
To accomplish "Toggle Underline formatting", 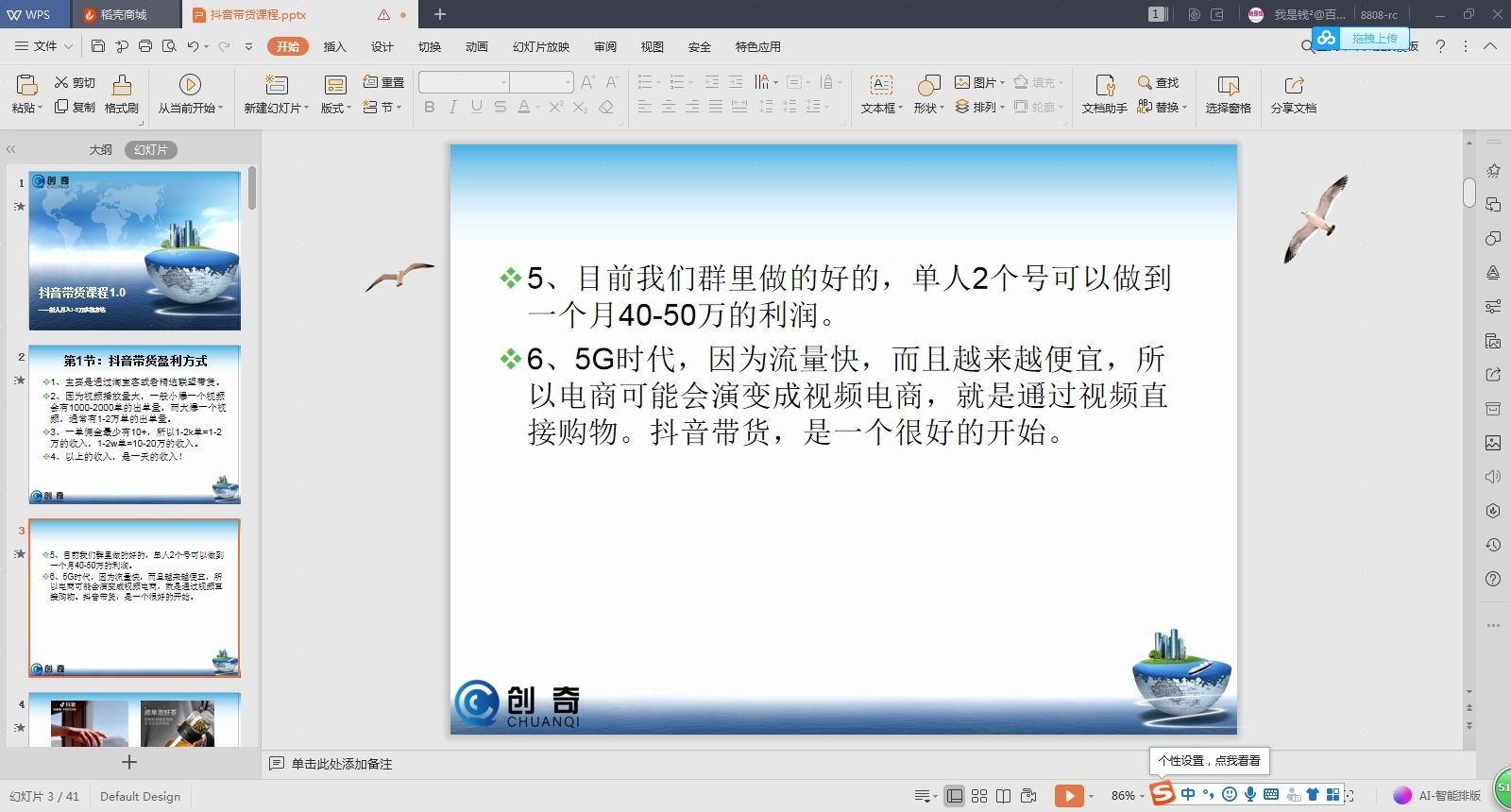I will [477, 107].
